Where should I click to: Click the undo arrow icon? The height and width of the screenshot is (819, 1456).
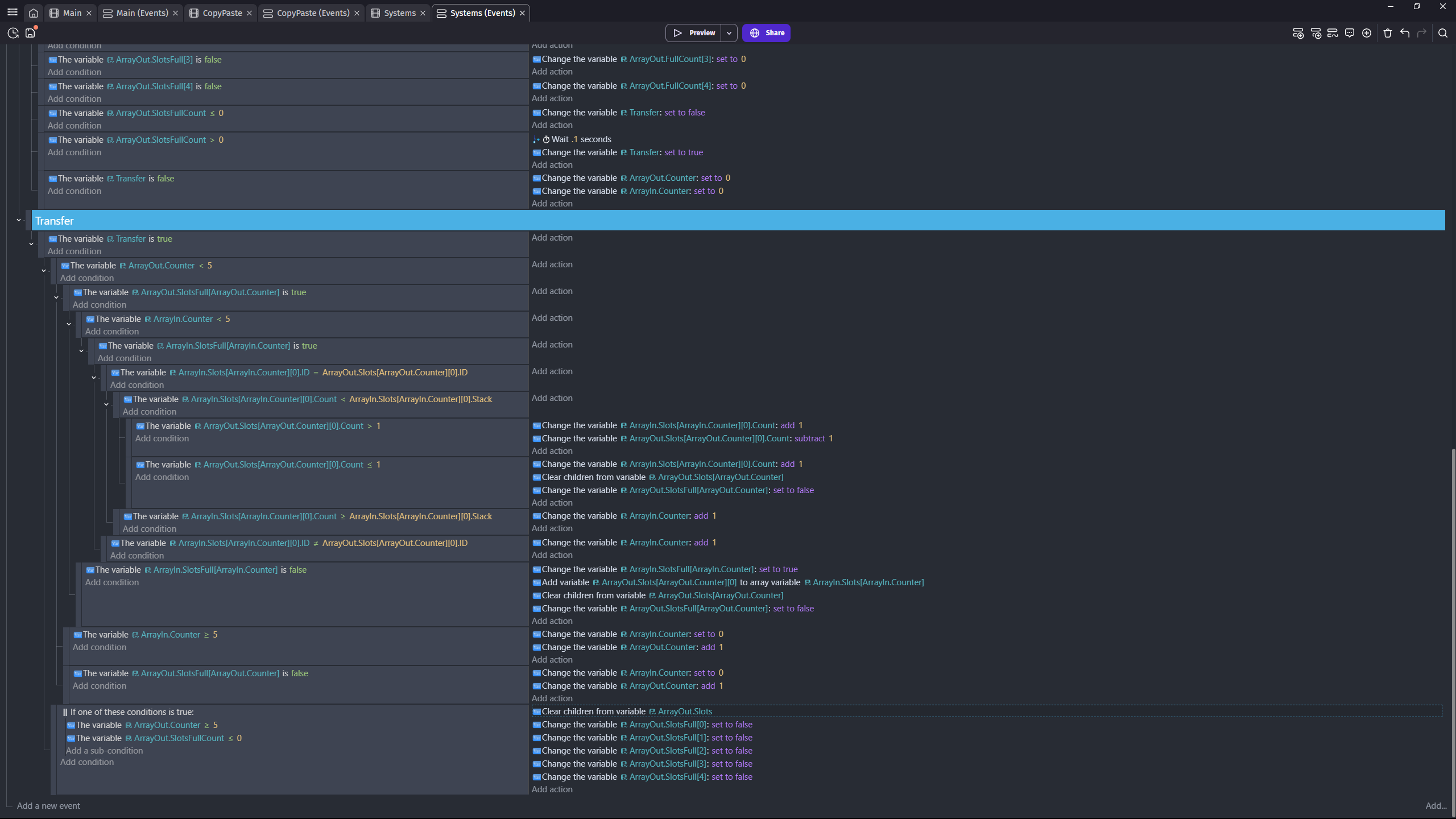[1405, 33]
